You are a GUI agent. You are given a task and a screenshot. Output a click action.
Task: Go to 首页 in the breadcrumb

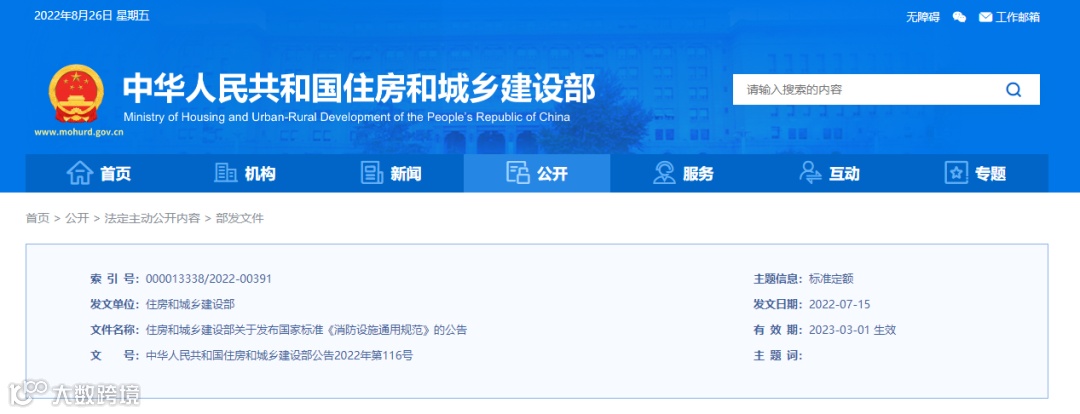(x=37, y=218)
